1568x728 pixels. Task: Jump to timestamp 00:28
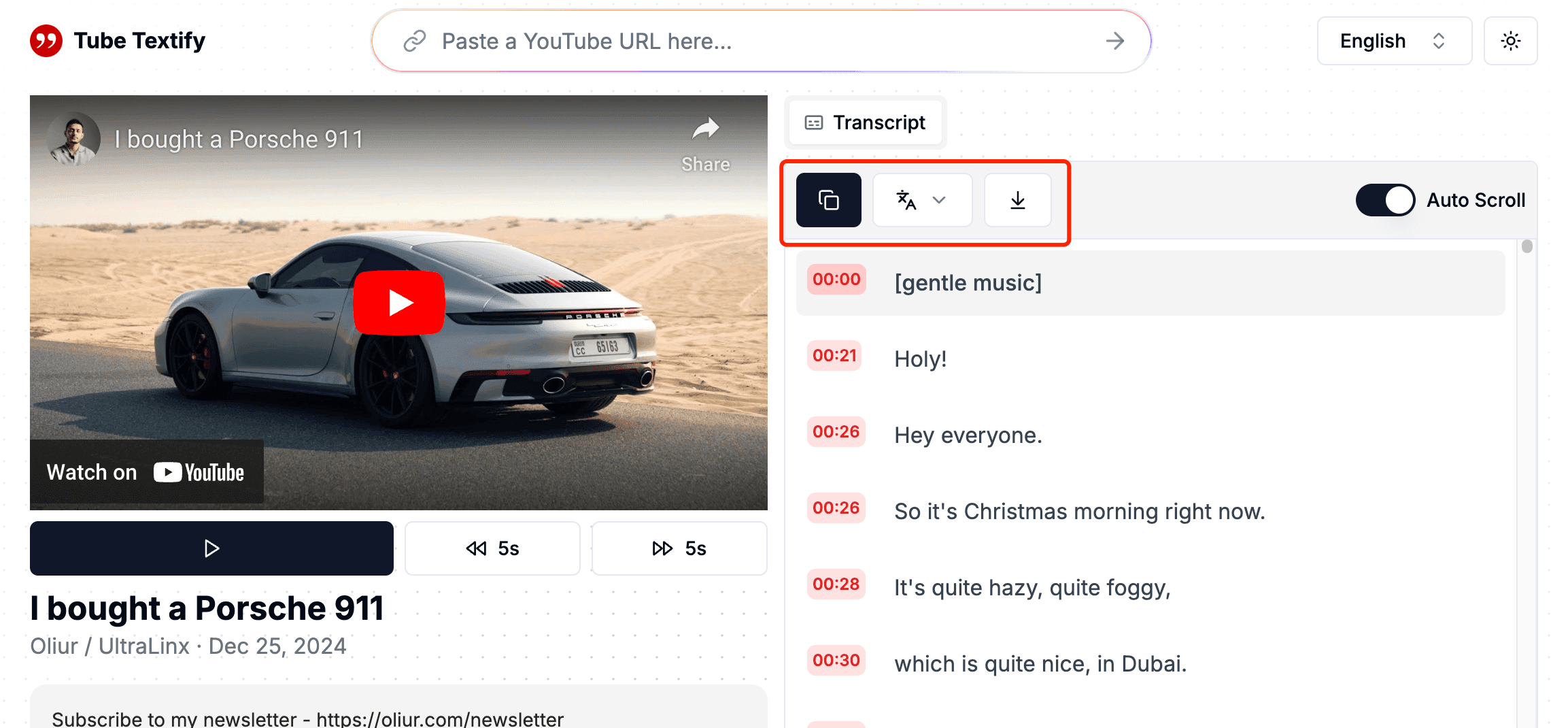tap(836, 584)
